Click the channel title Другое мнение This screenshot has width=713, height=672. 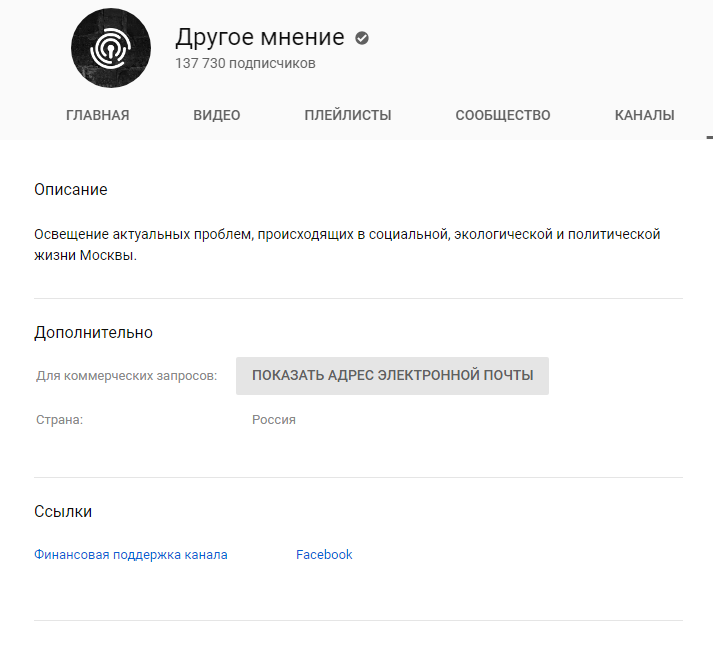pyautogui.click(x=260, y=38)
